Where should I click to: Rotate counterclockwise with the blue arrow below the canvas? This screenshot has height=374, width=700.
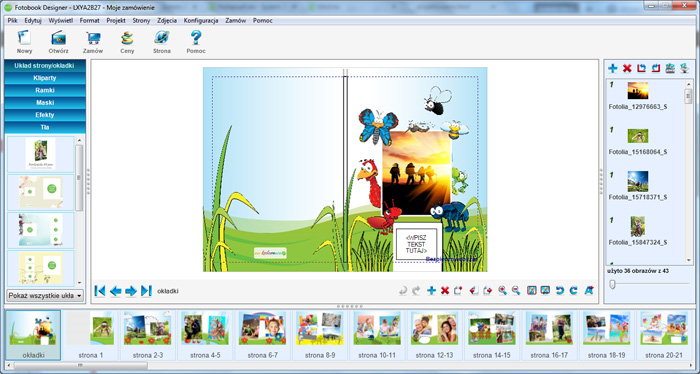560,291
